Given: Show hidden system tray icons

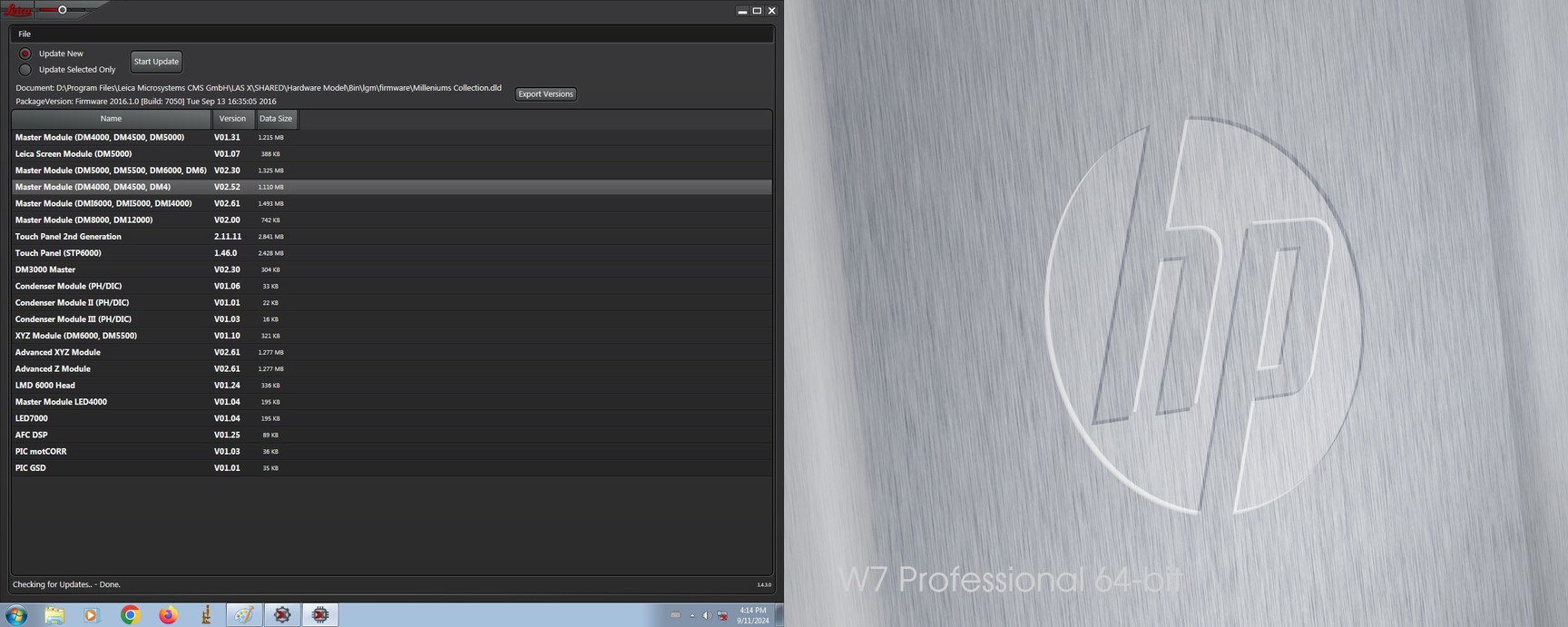Looking at the screenshot, I should 692,615.
